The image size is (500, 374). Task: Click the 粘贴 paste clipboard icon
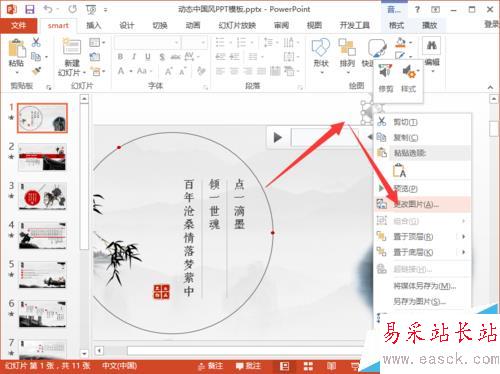[17, 48]
